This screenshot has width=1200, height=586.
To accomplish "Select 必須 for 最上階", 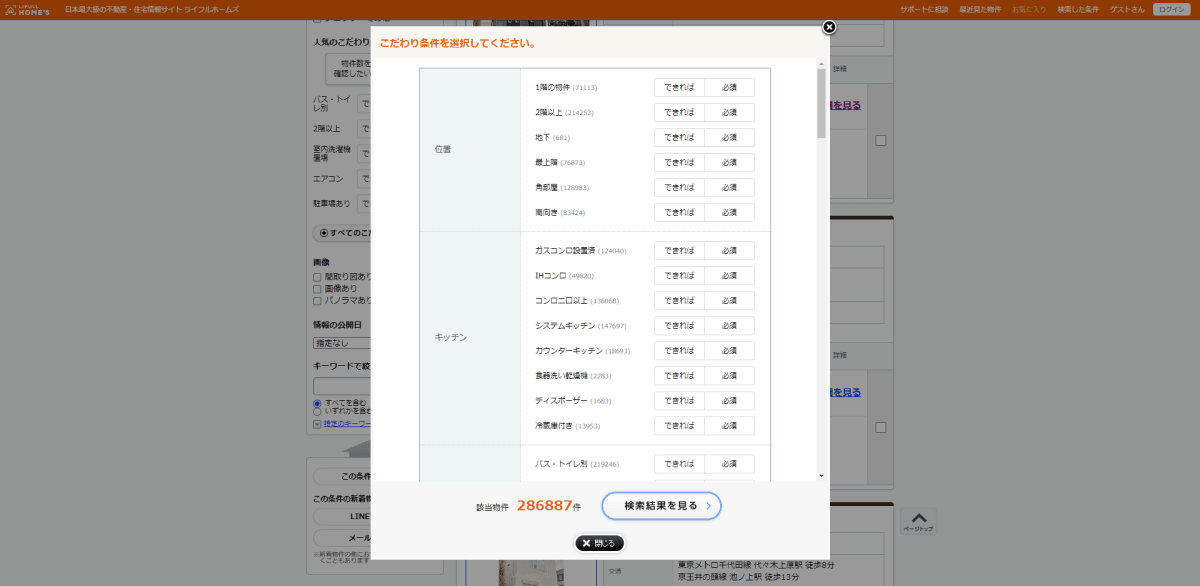I will pos(730,163).
